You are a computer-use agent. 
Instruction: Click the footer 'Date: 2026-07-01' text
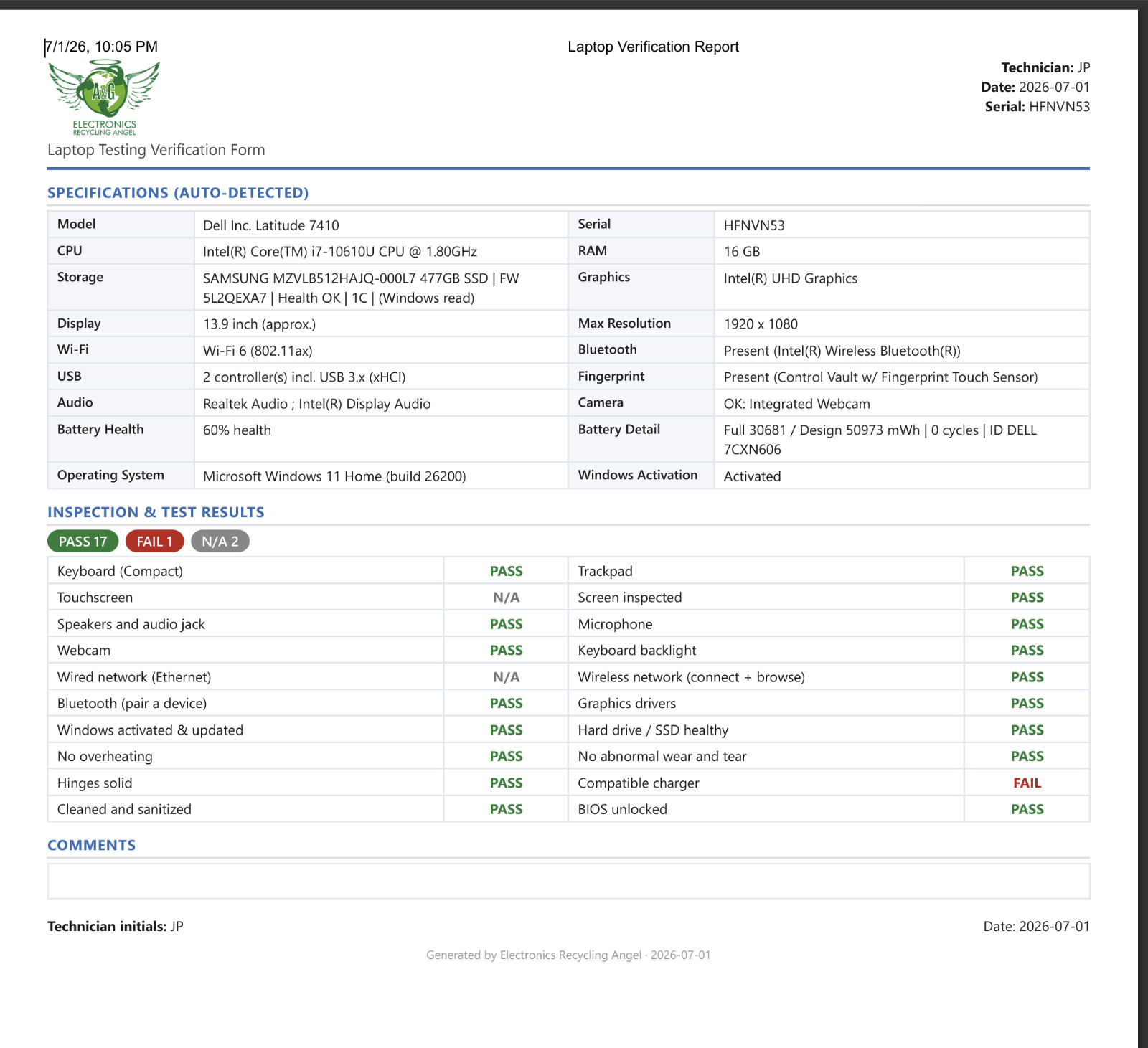click(x=1037, y=927)
